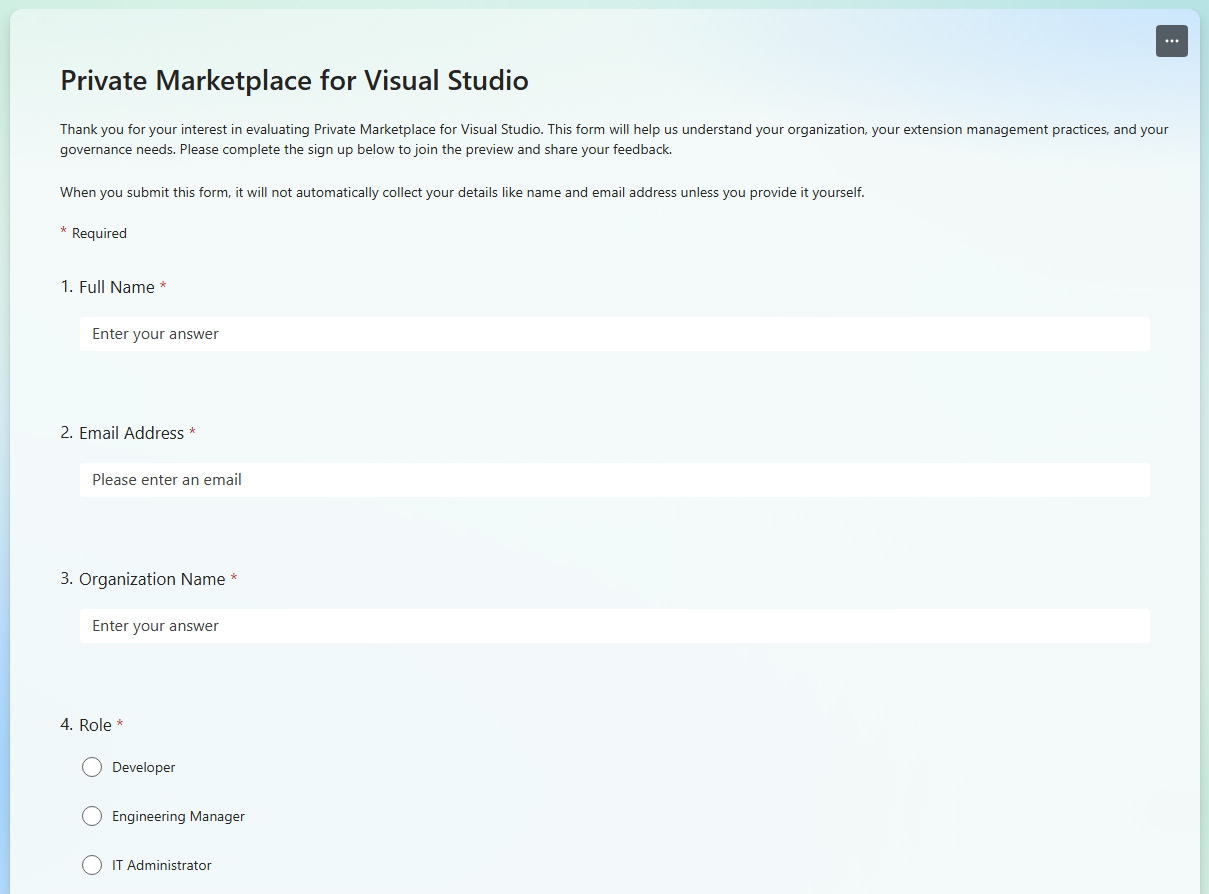
Task: Click the Email Address input field
Action: point(615,480)
